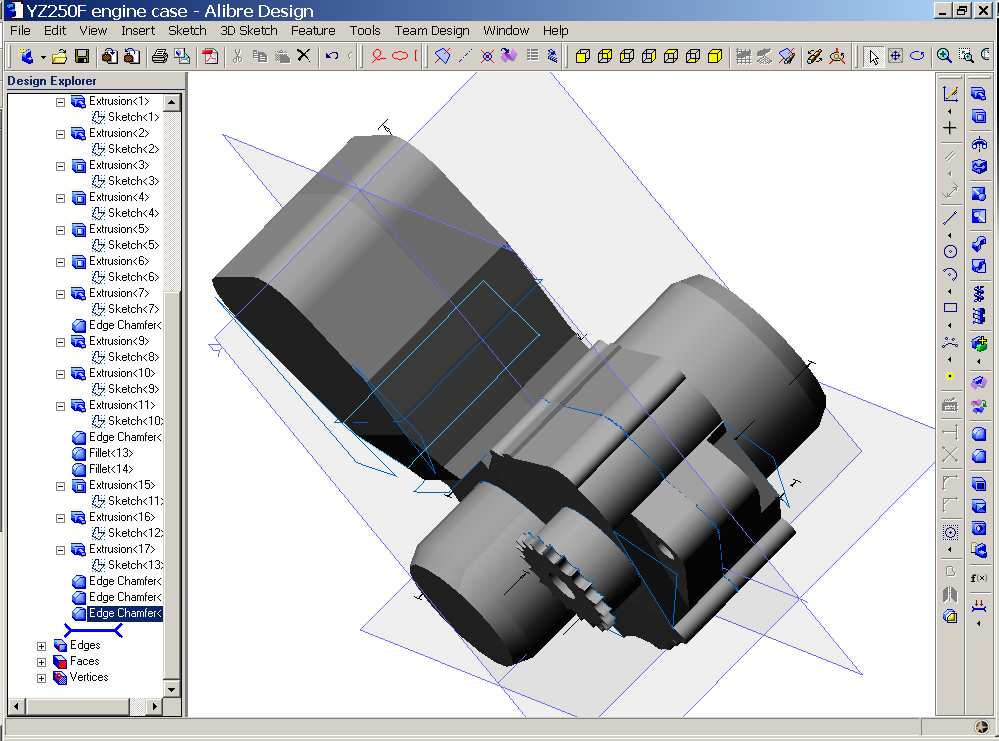Image resolution: width=999 pixels, height=741 pixels.
Task: Select Sketch<5> in Design Explorer
Action: click(133, 245)
